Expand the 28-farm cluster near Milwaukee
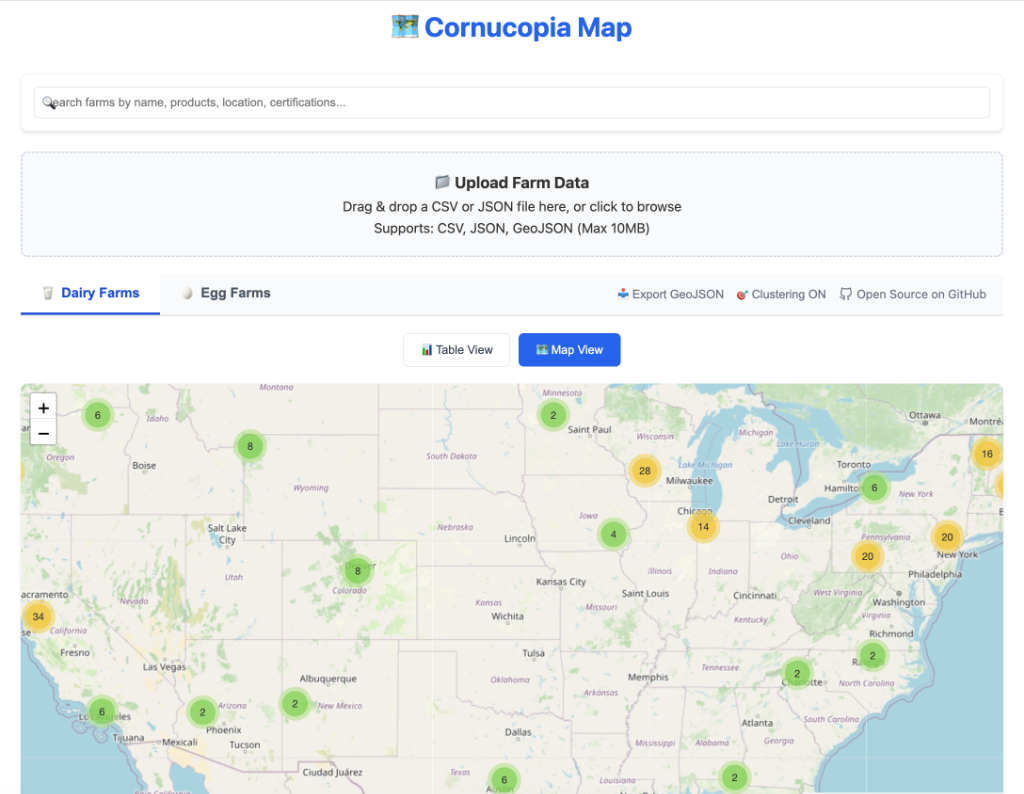The image size is (1024, 794). 644,470
